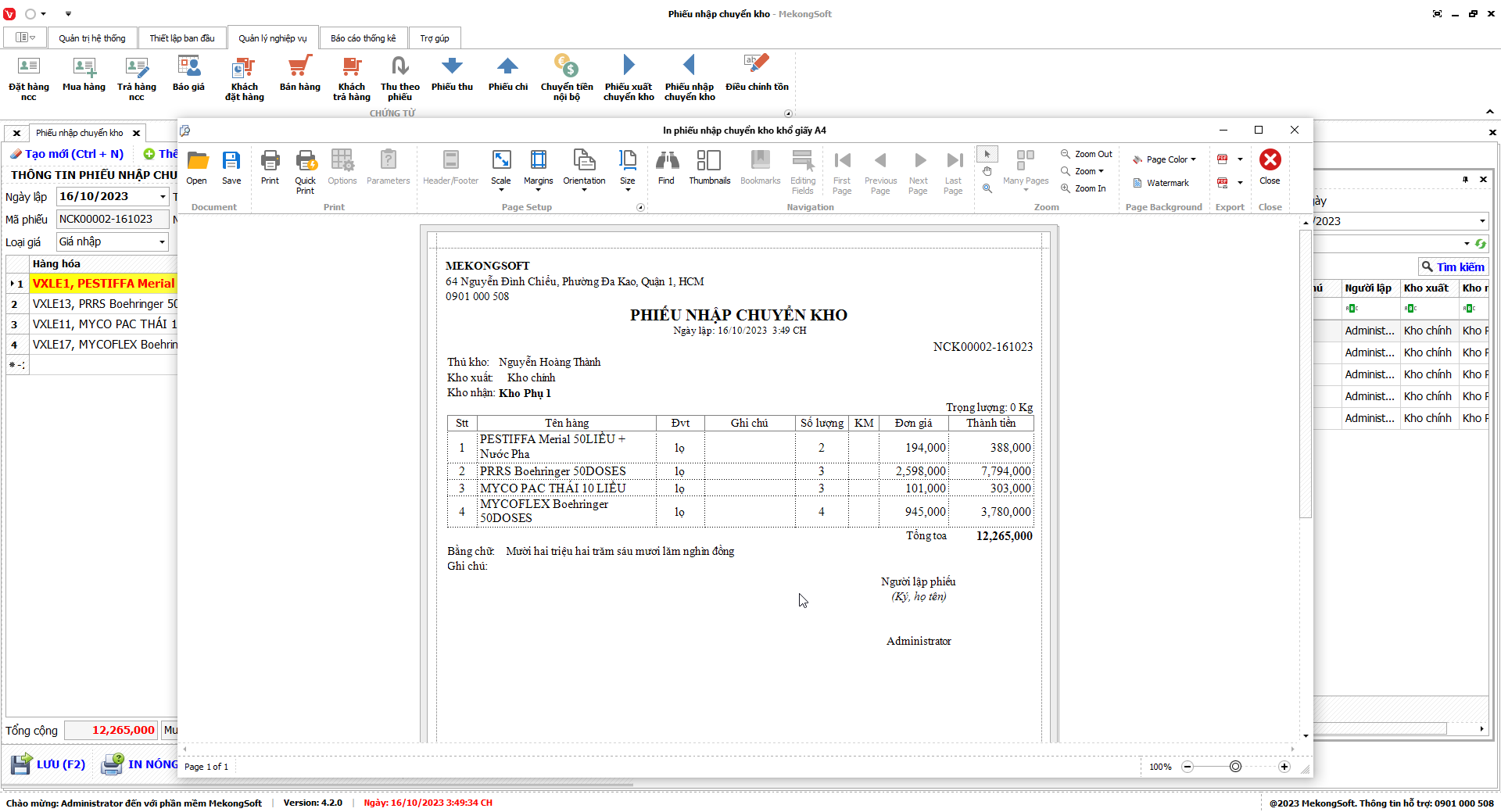Click the Người lập column header
1501x812 pixels.
click(1370, 288)
